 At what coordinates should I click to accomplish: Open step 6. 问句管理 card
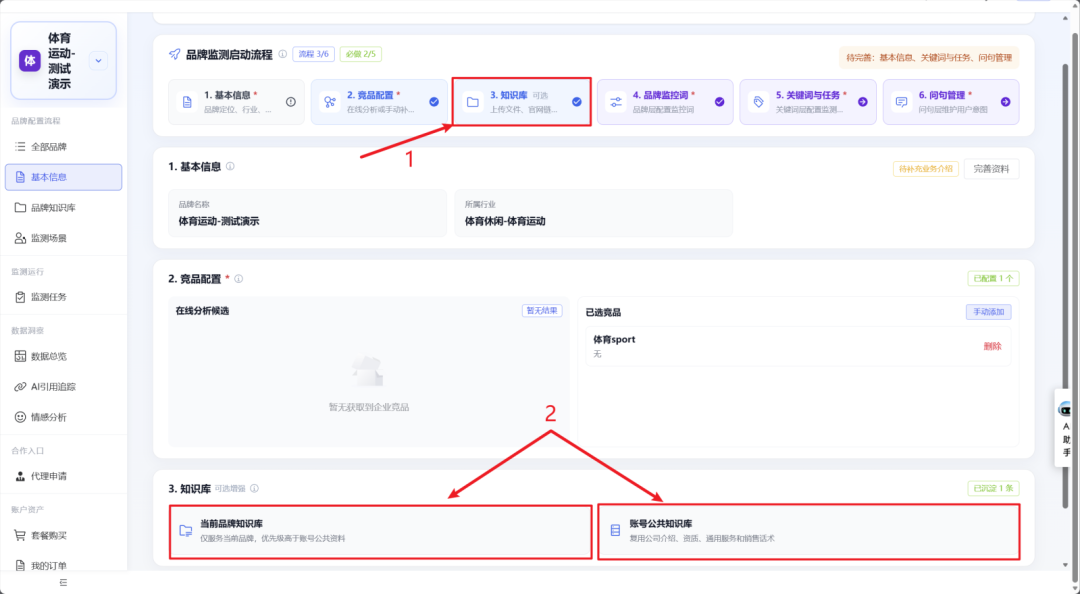(x=951, y=101)
